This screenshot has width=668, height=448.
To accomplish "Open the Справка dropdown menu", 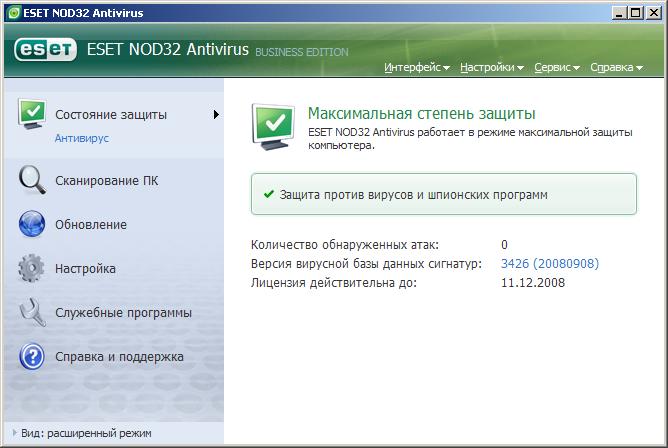I will (616, 67).
